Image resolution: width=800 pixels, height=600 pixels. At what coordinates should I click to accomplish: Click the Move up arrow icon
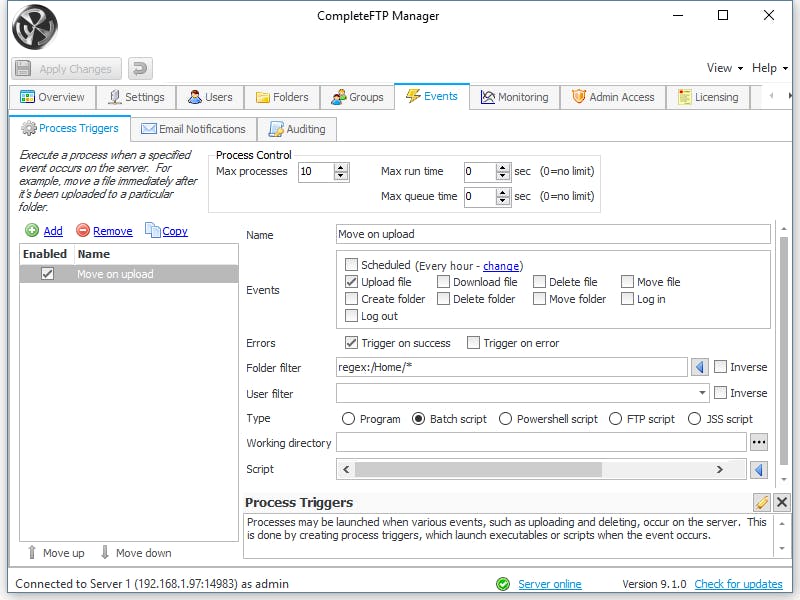click(32, 553)
